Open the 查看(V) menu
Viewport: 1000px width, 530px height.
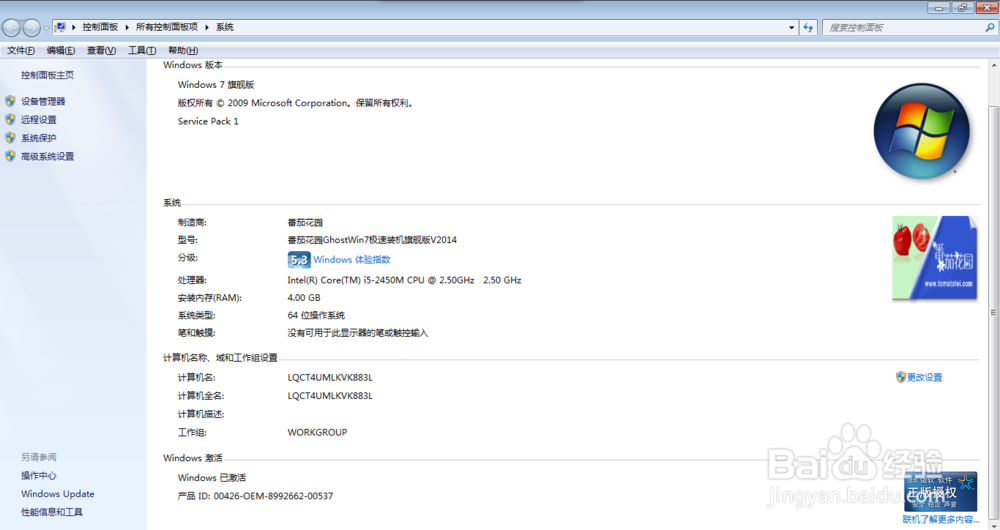click(101, 50)
